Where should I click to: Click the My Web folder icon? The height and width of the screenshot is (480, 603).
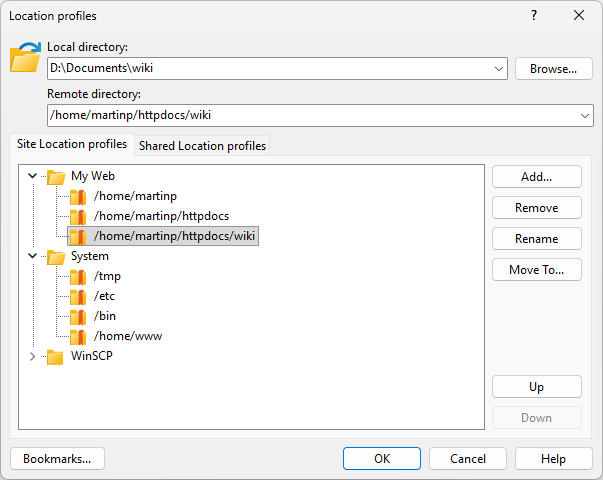(56, 177)
